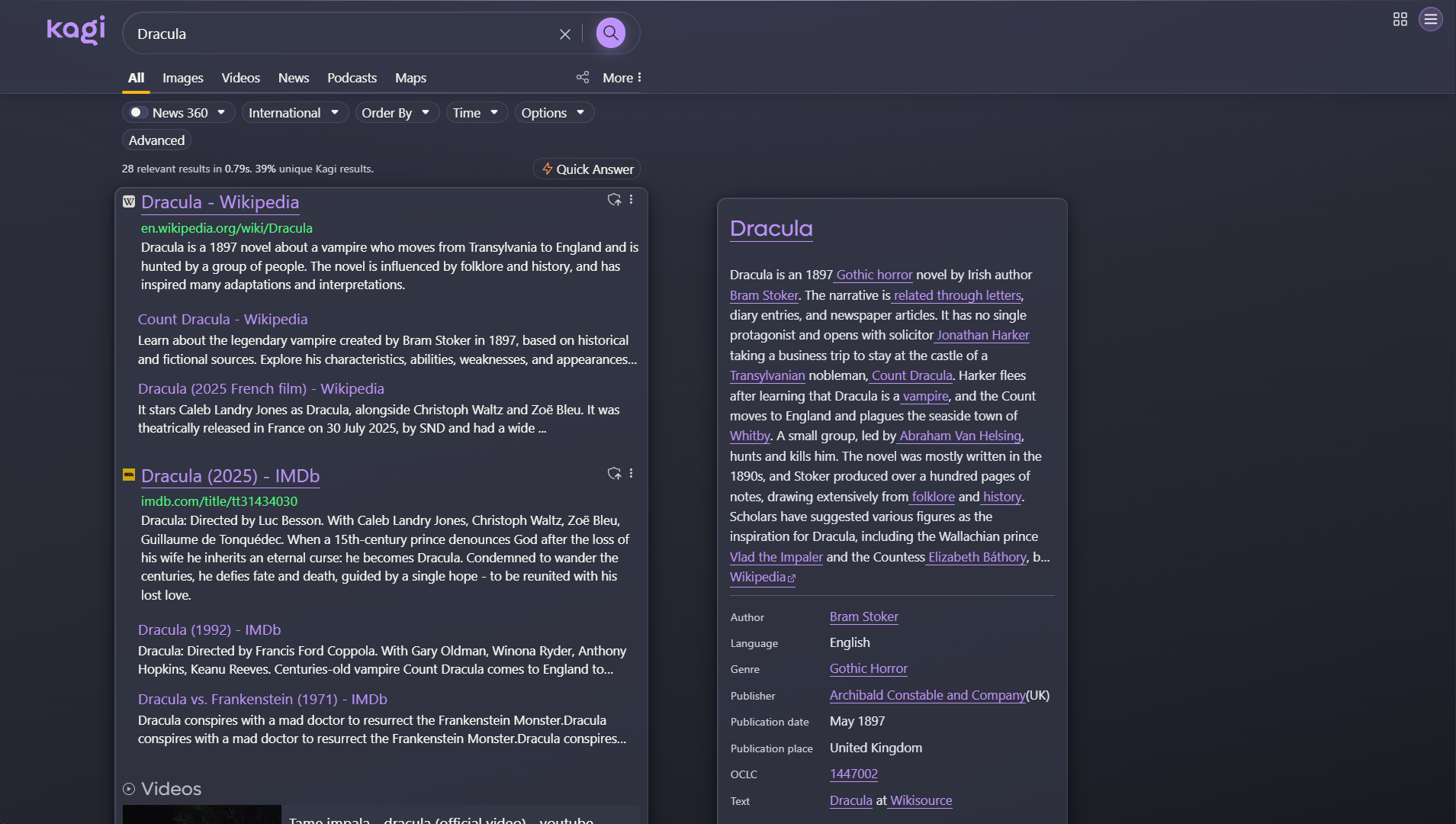Open Dracula (2025 French film) Wikipedia link
The height and width of the screenshot is (824, 1456).
coord(261,389)
